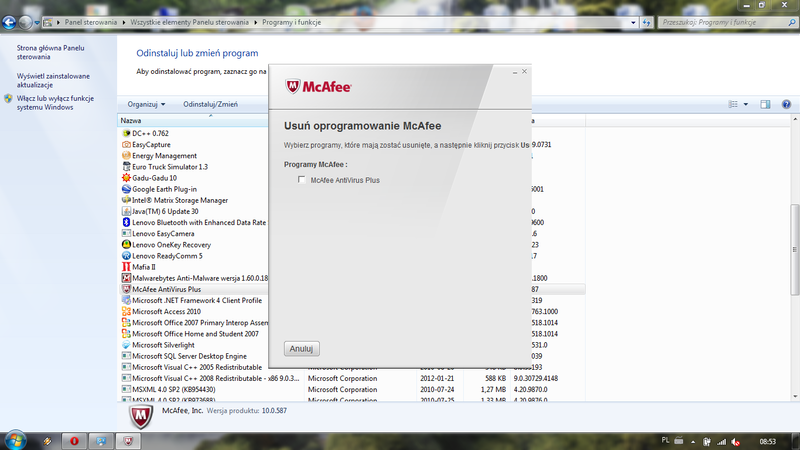Screen dimensions: 800x450
Task: Select Lenovo OneKey Recovery icon
Action: 126,244
